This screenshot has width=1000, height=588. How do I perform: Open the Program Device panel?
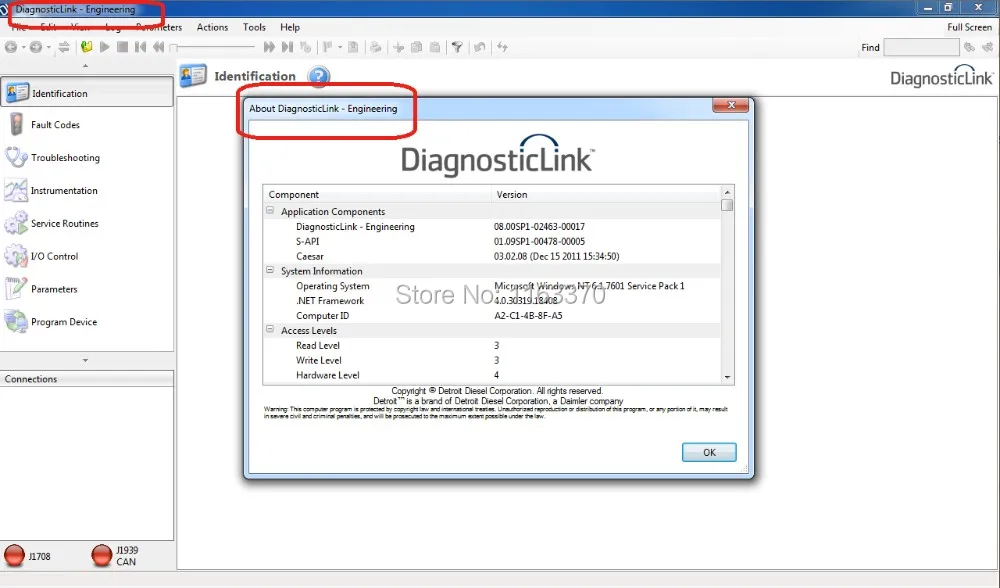(x=87, y=322)
